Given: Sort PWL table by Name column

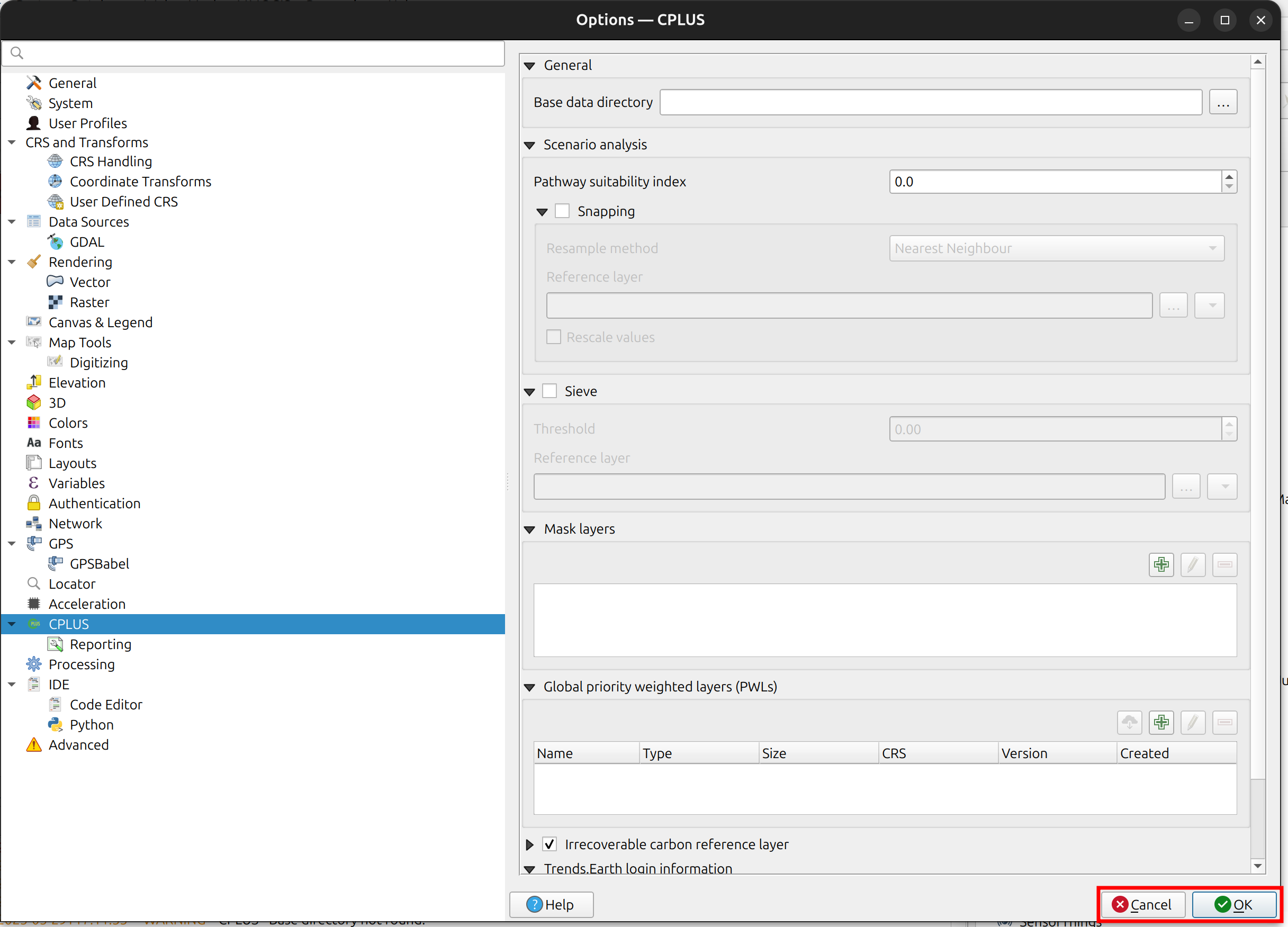Looking at the screenshot, I should click(x=586, y=753).
